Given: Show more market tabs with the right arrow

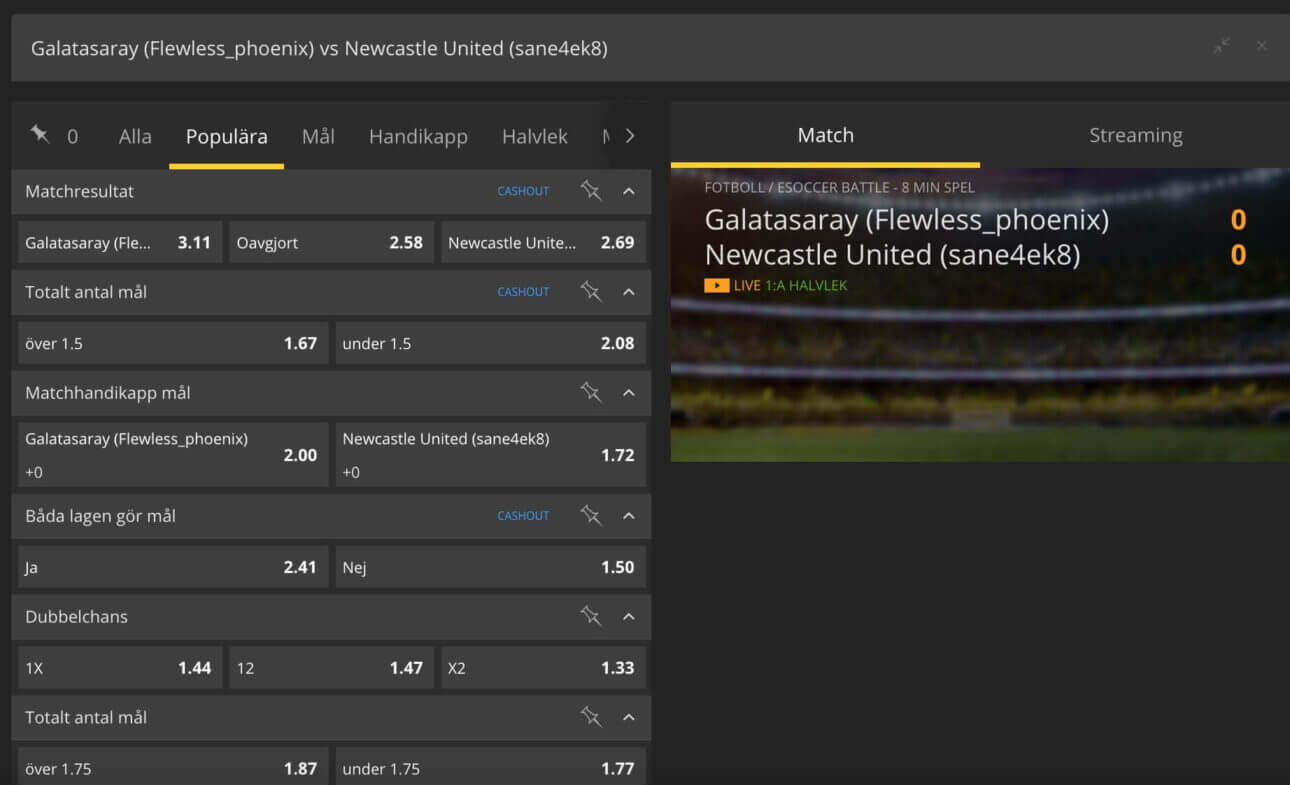Looking at the screenshot, I should click(x=629, y=136).
